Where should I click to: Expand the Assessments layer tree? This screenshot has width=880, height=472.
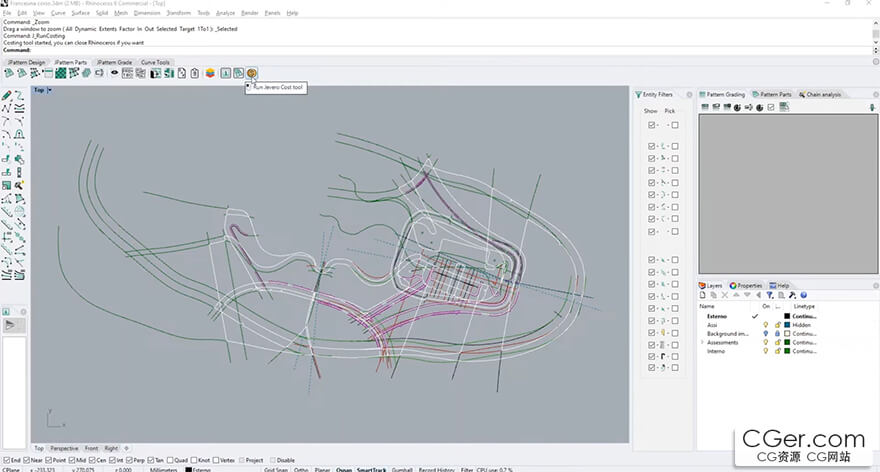pos(702,342)
